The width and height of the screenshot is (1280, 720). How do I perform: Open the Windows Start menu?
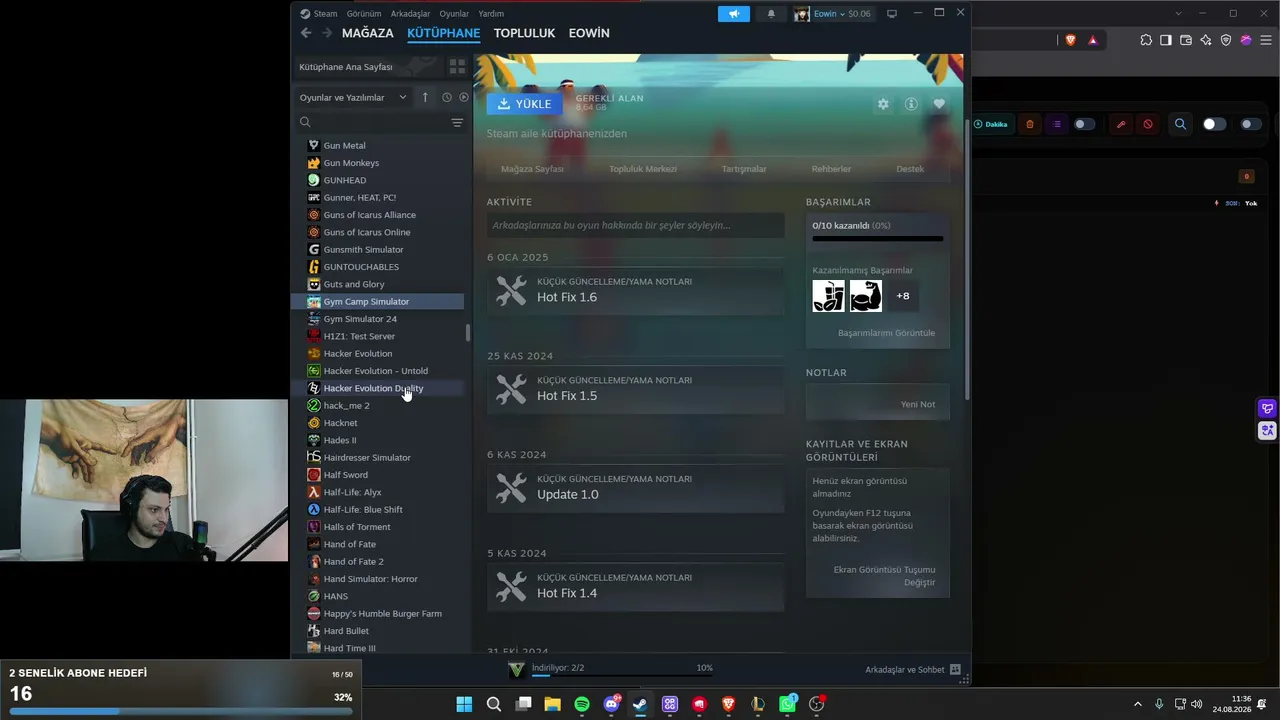point(464,704)
